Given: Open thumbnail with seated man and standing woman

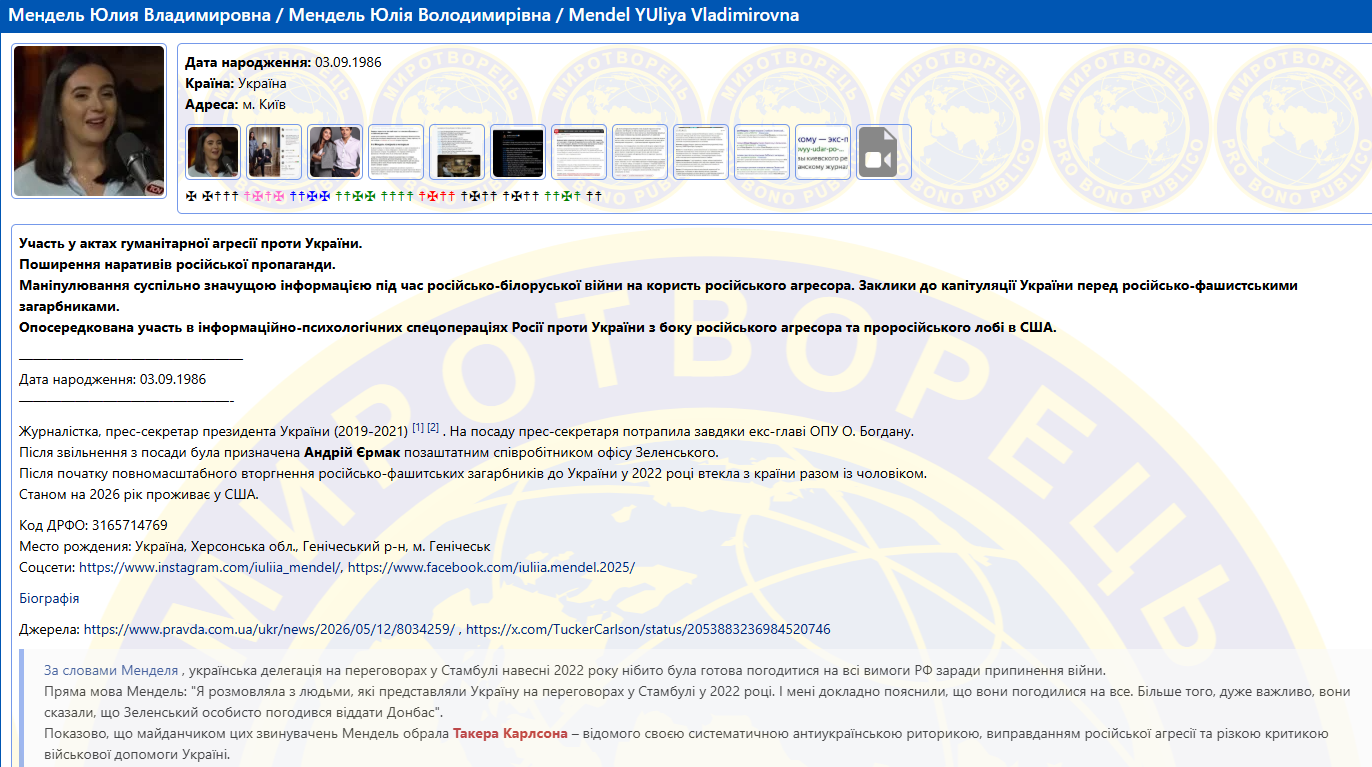Looking at the screenshot, I should 274,152.
